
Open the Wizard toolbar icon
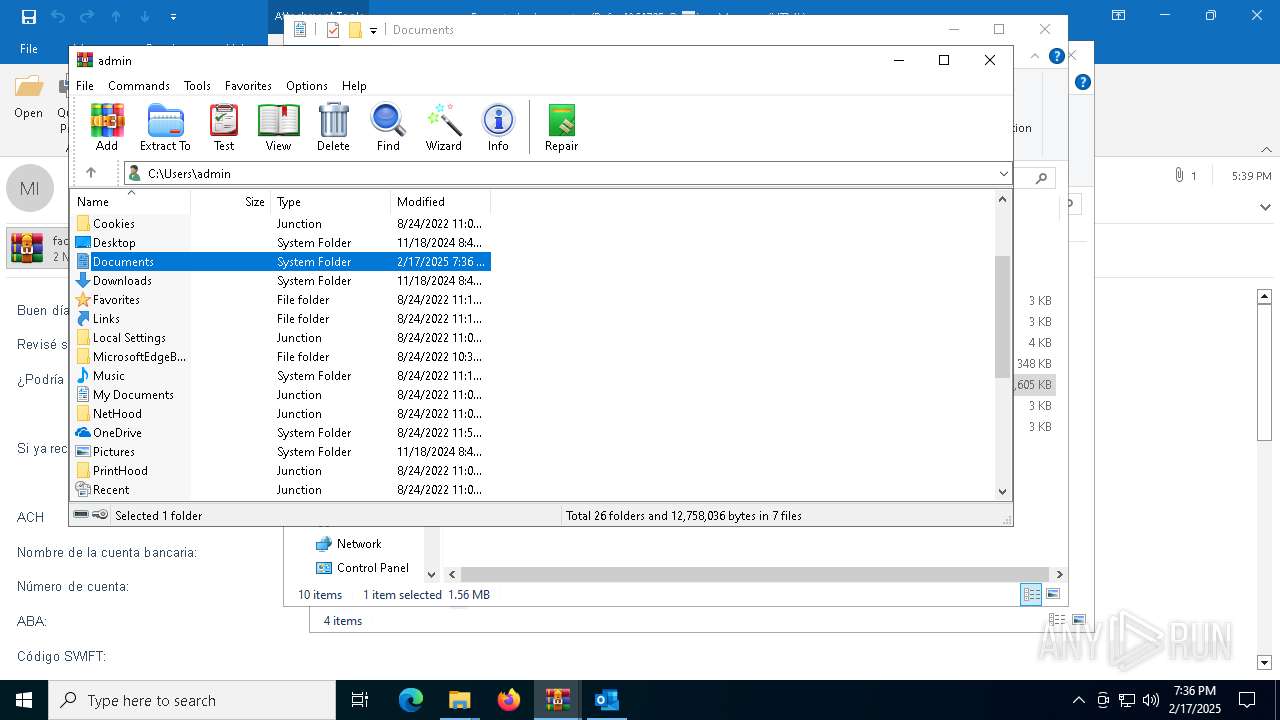click(x=443, y=127)
